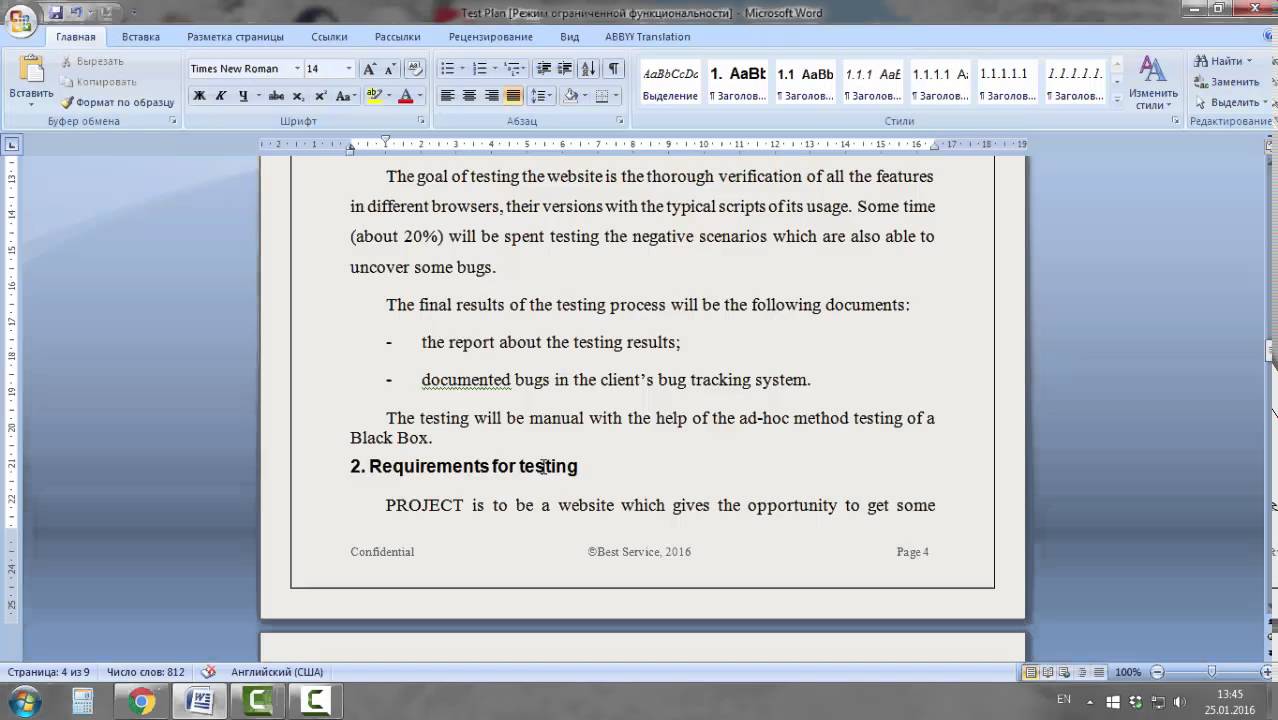
Task: Open Windows Start menu
Action: click(x=24, y=701)
